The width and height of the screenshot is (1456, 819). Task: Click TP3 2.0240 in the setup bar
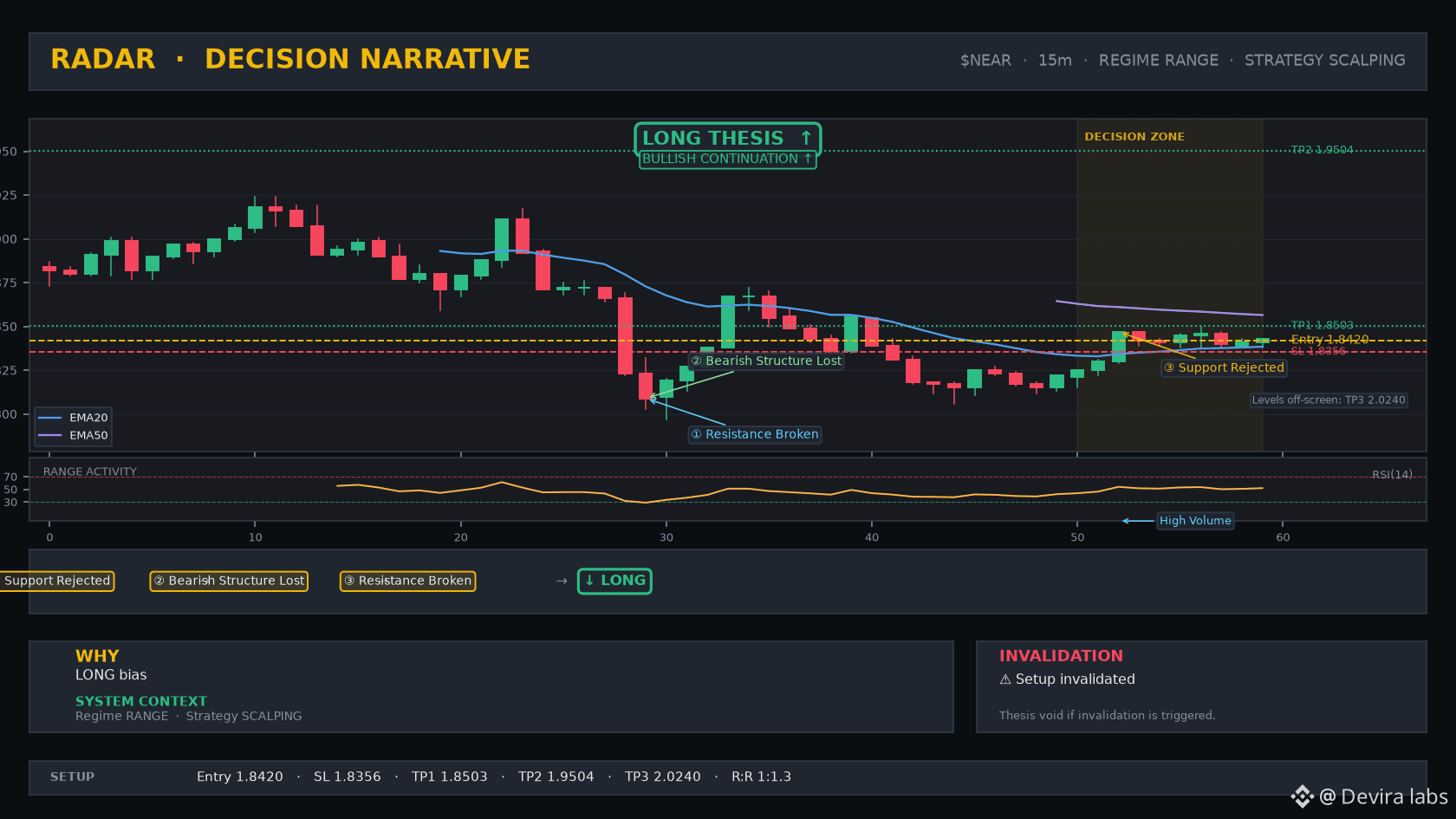pyautogui.click(x=663, y=777)
